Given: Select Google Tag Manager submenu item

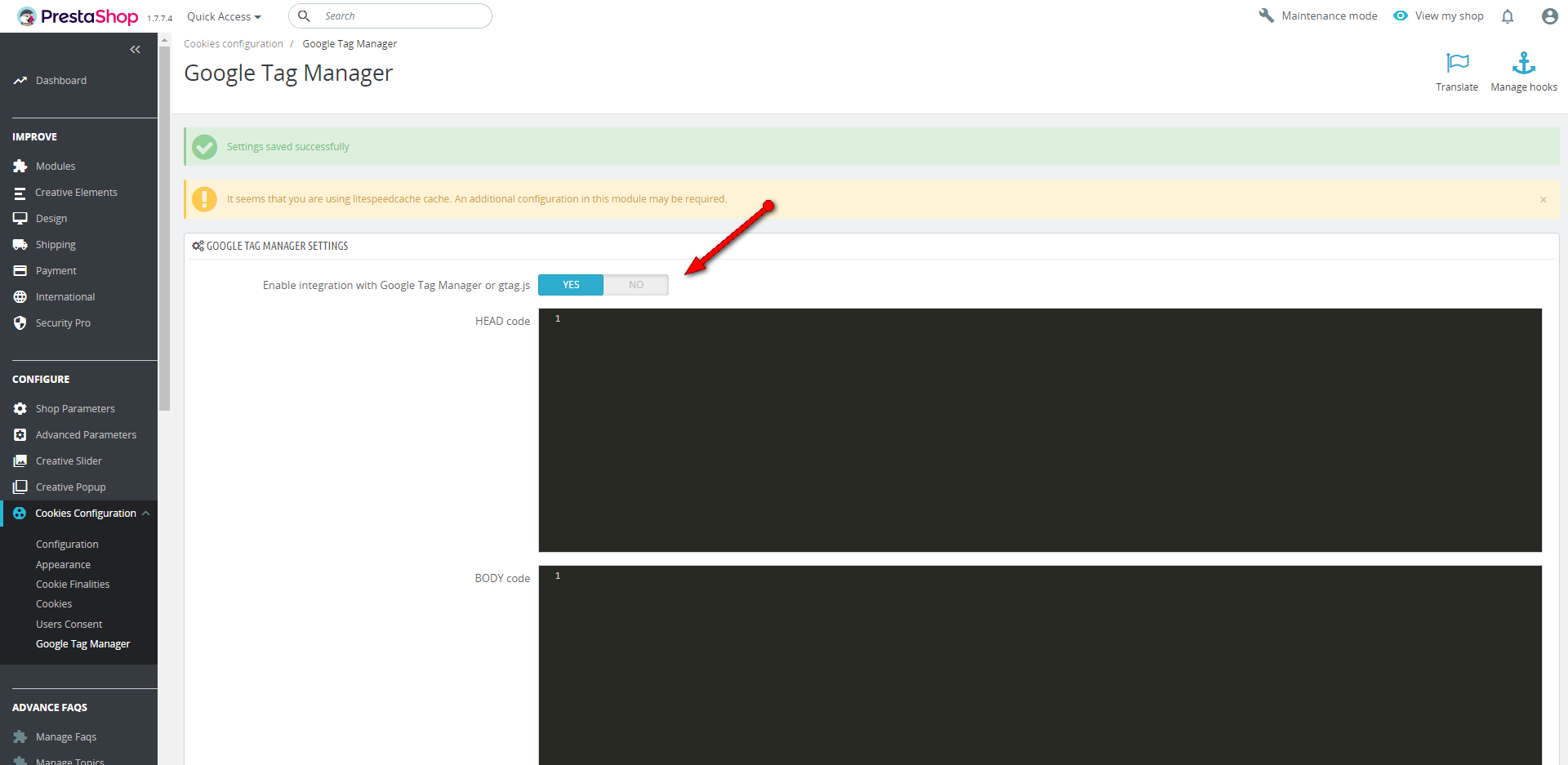Looking at the screenshot, I should pyautogui.click(x=82, y=644).
